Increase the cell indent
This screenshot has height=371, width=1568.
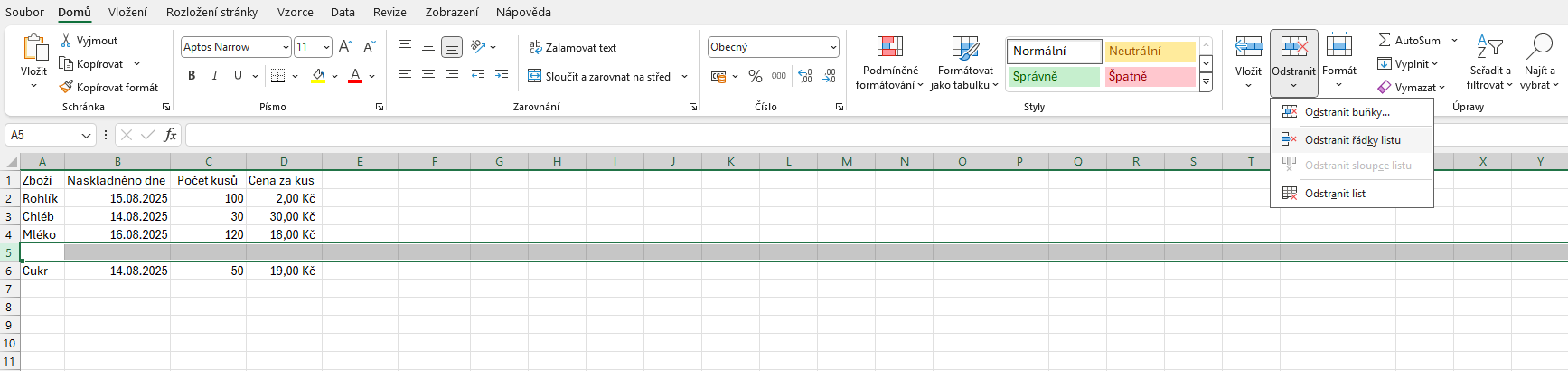pos(502,76)
